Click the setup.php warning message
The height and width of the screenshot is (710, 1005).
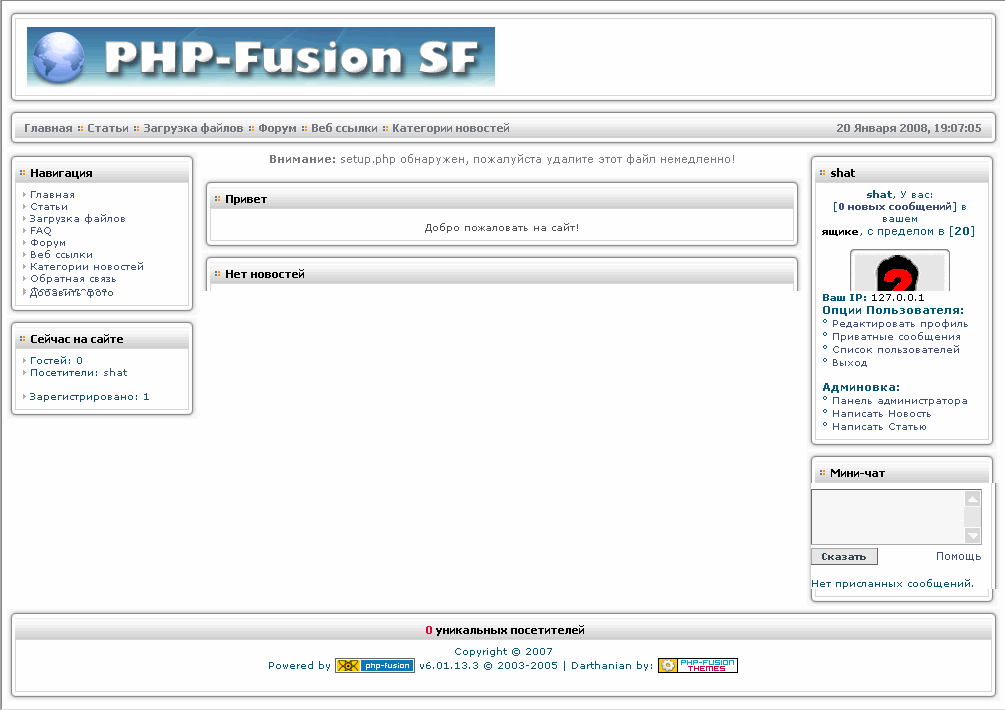coord(502,160)
